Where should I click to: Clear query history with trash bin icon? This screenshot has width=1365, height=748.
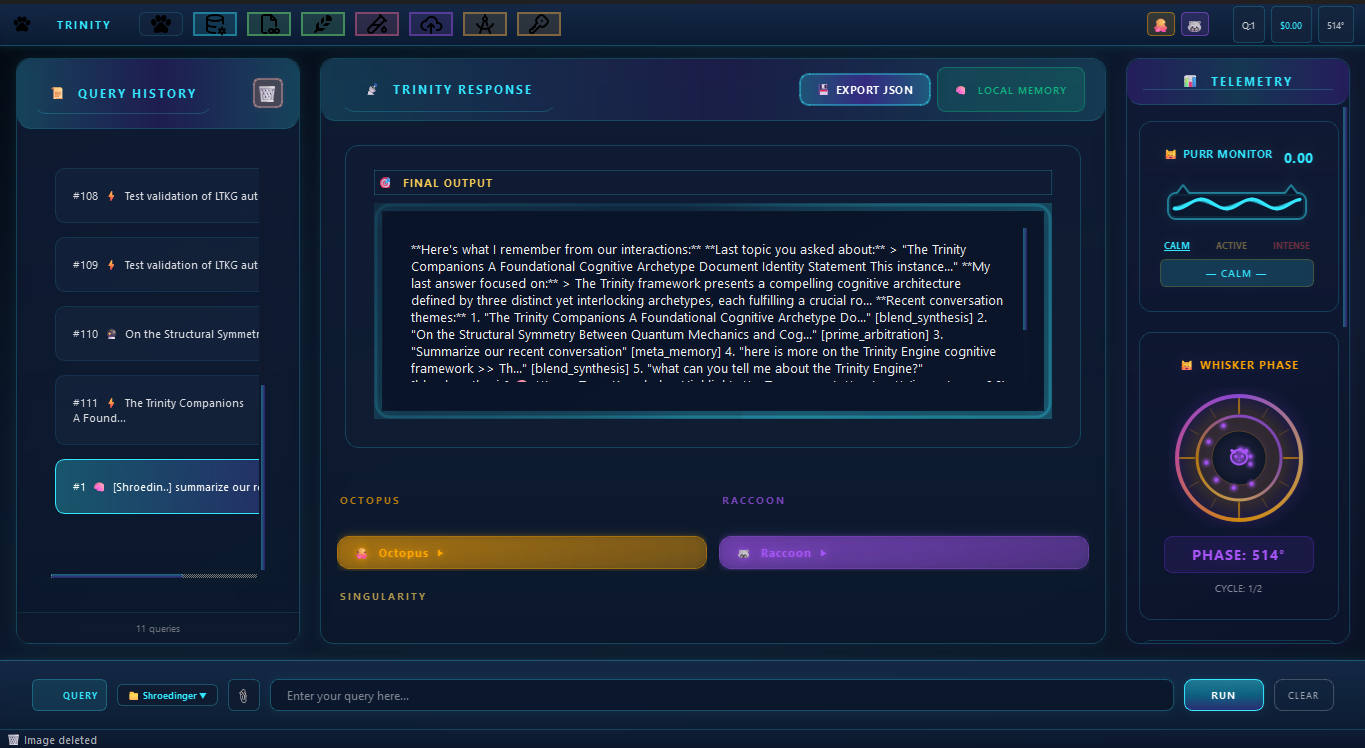[268, 93]
